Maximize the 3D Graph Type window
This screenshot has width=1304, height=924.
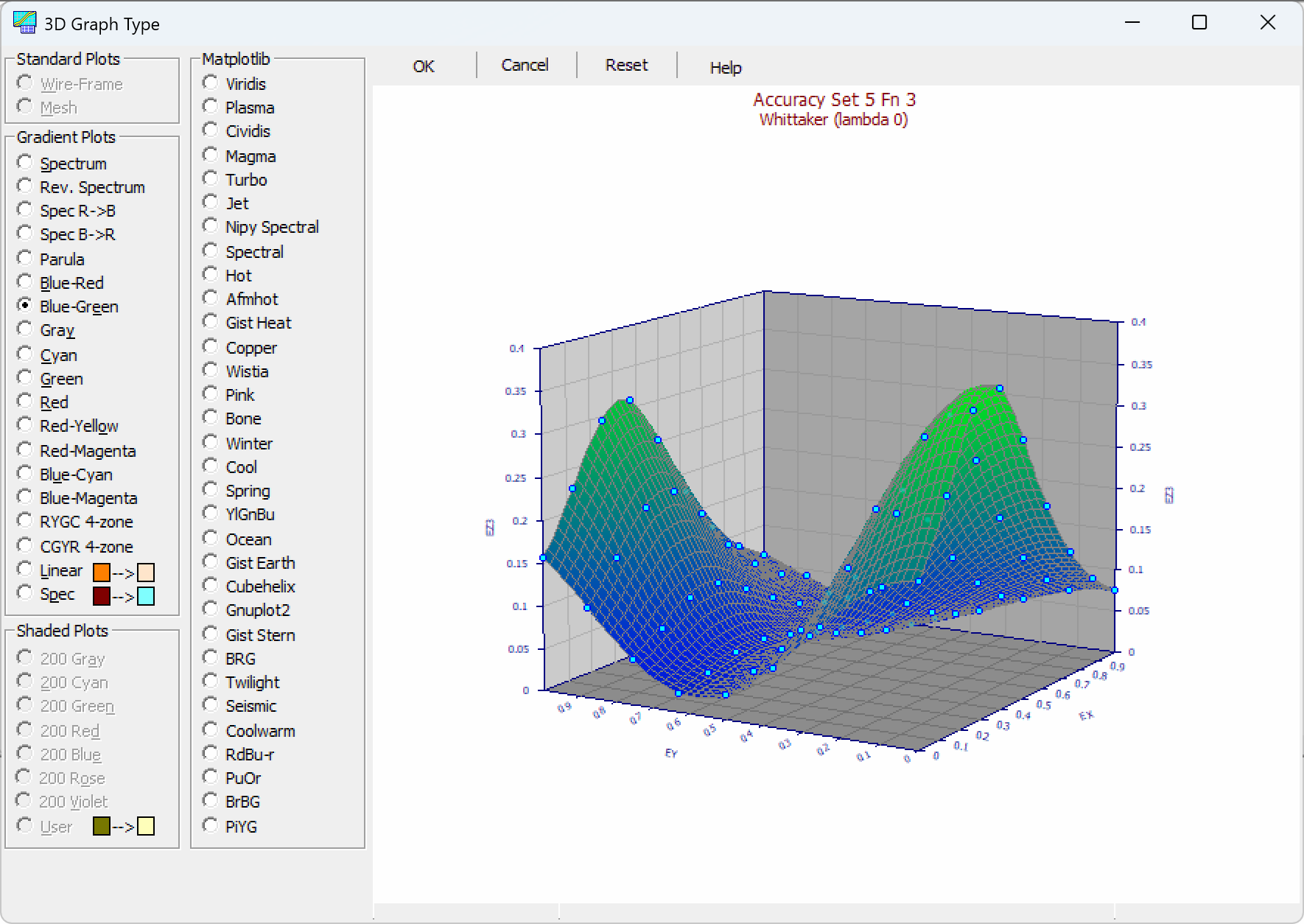(x=1199, y=23)
